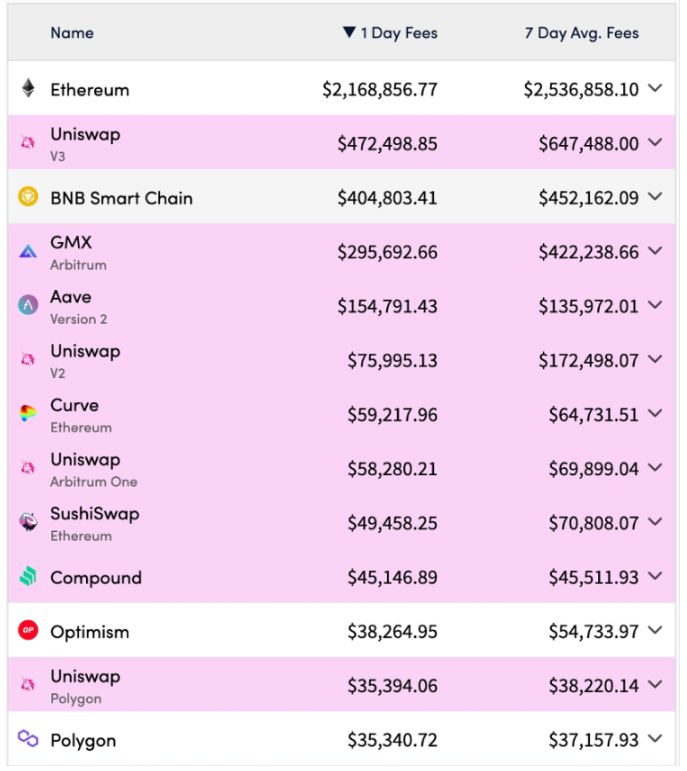The image size is (687, 771).
Task: Expand the BNB Smart Chain row chevron
Action: point(655,197)
